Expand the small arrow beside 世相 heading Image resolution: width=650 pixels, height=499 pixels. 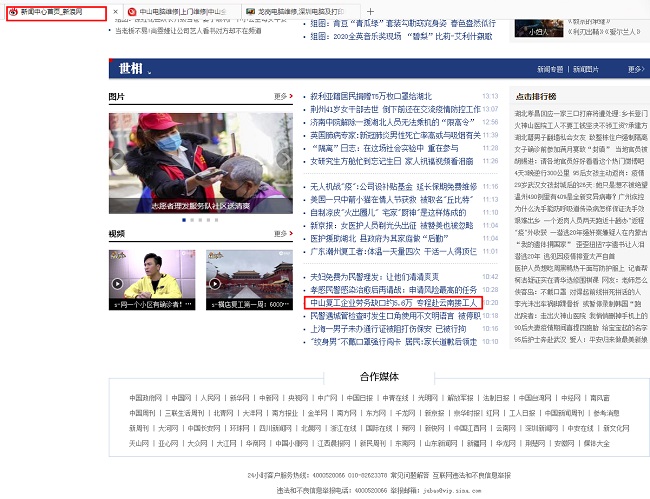(150, 73)
